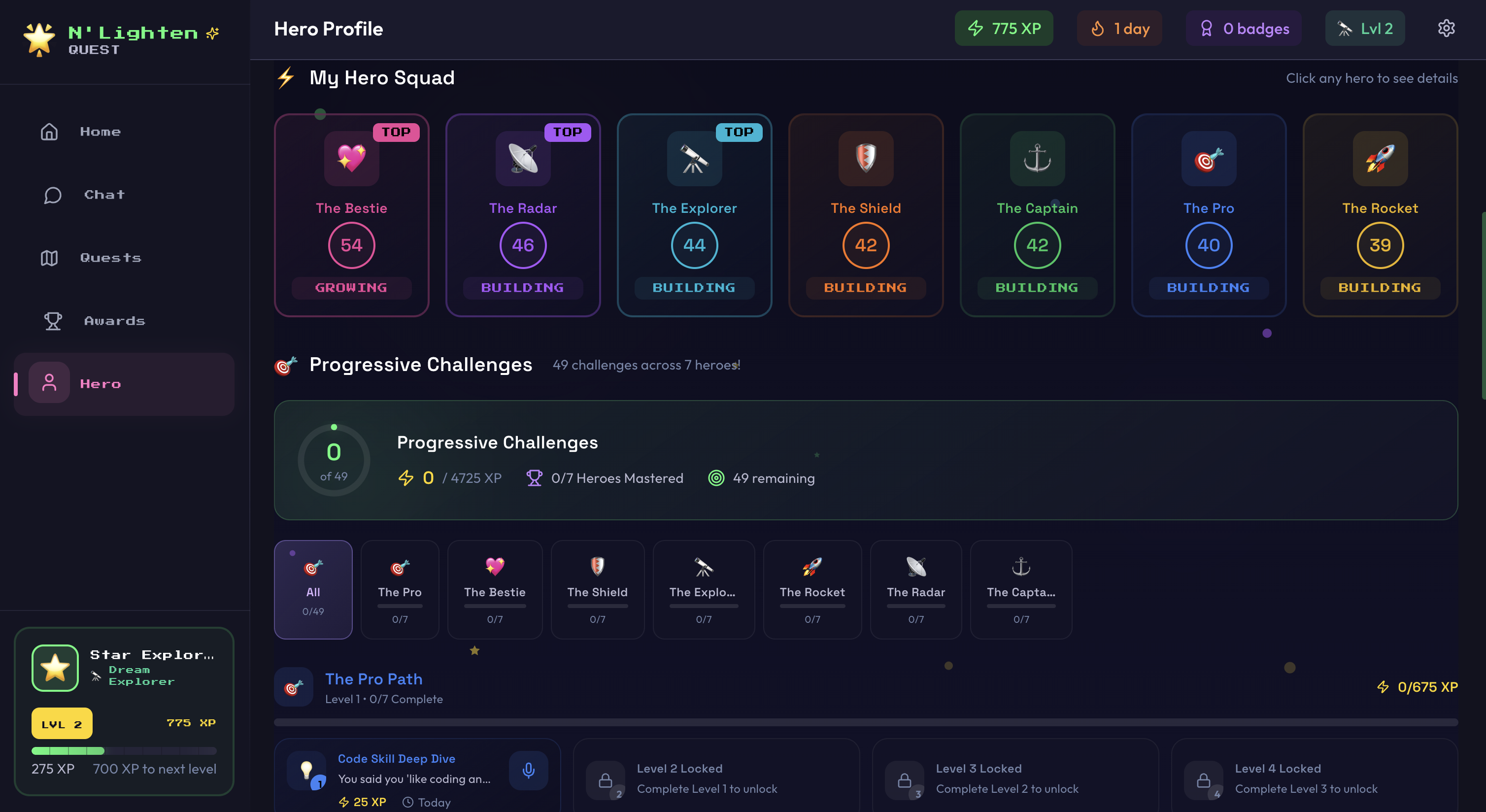Select the All challenges filter
The width and height of the screenshot is (1486, 812).
(313, 590)
